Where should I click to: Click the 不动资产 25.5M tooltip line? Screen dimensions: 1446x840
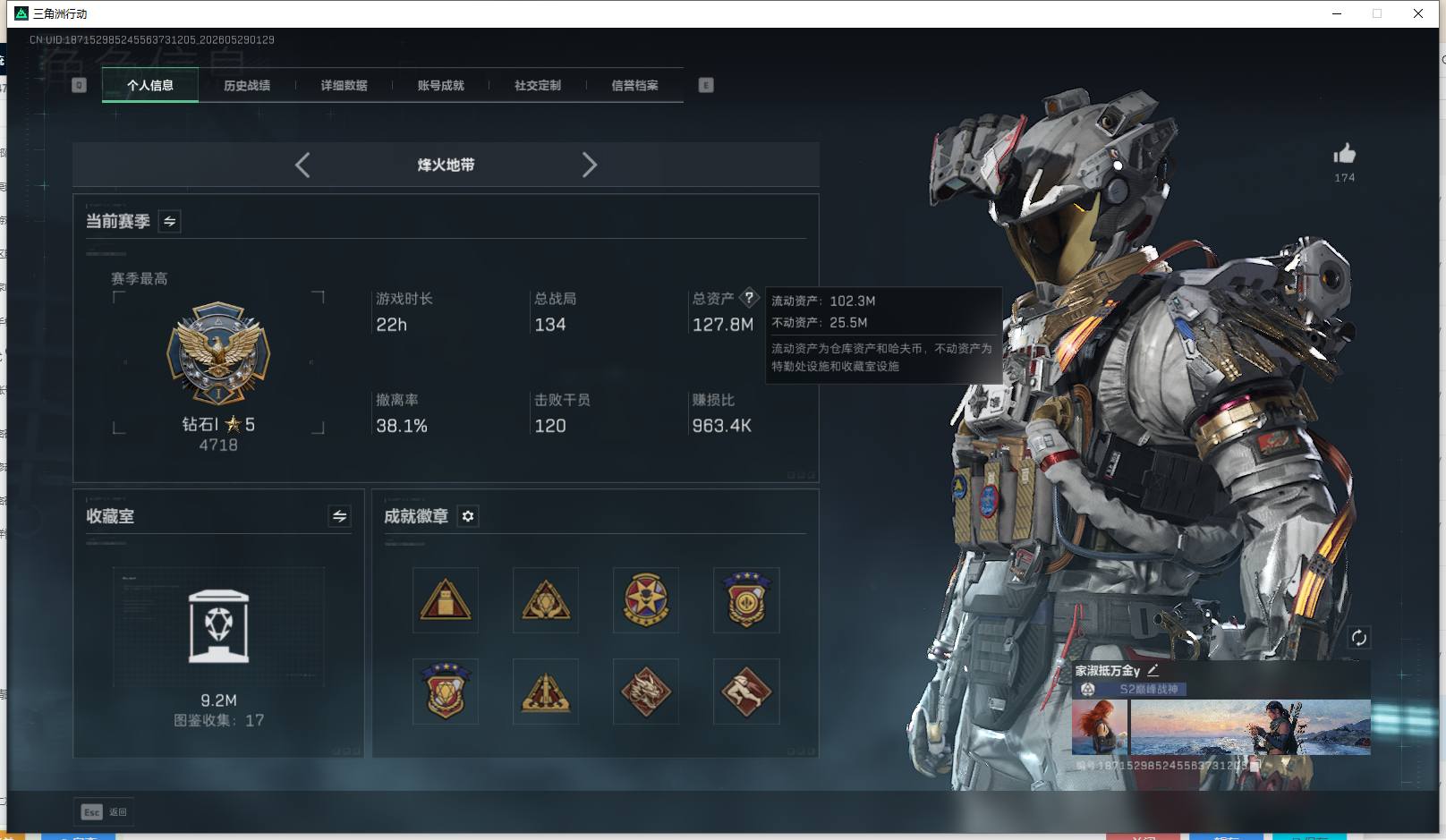coord(820,323)
